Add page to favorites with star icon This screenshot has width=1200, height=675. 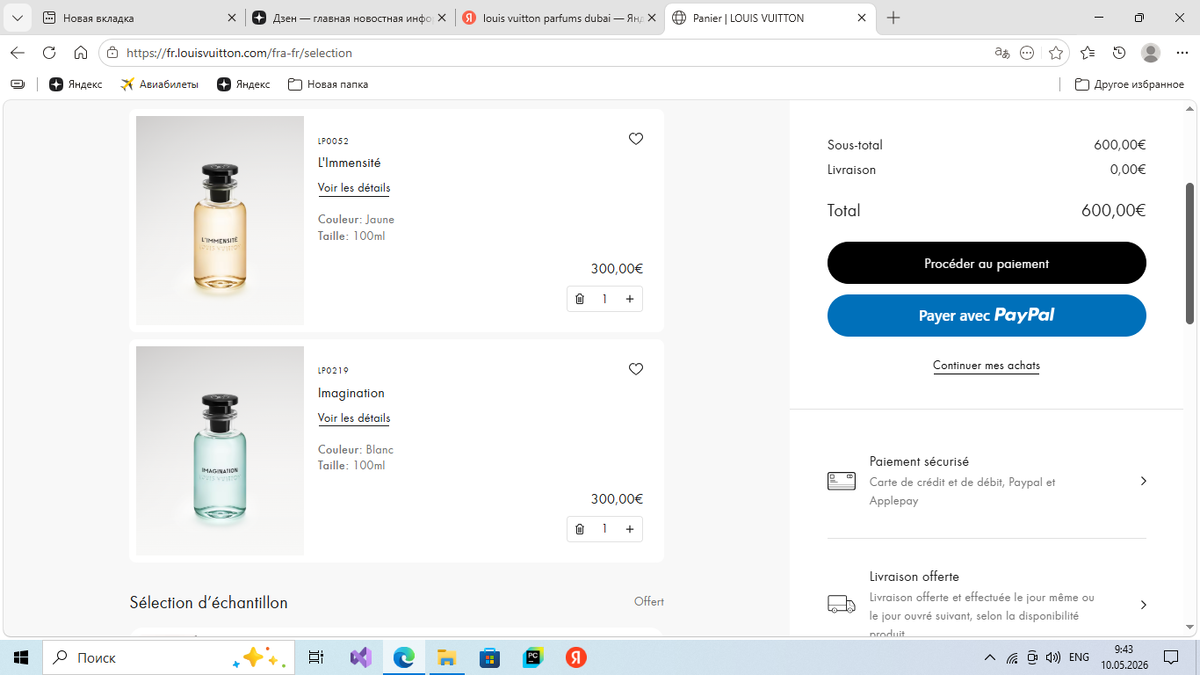(1056, 53)
